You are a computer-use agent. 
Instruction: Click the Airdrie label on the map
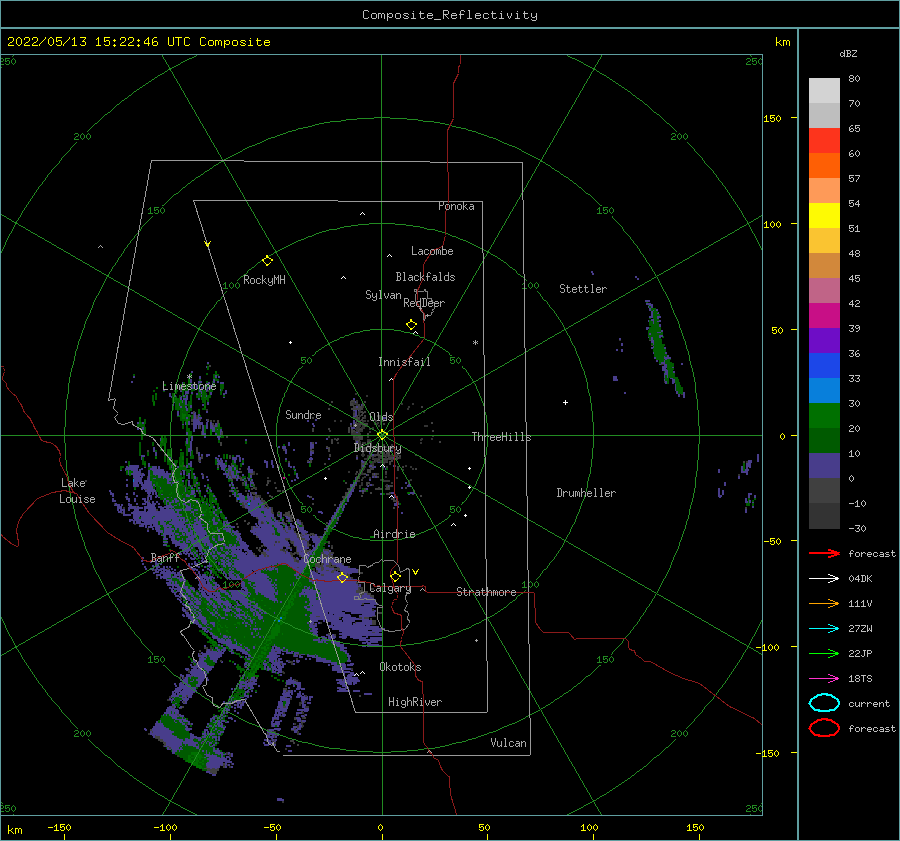394,534
